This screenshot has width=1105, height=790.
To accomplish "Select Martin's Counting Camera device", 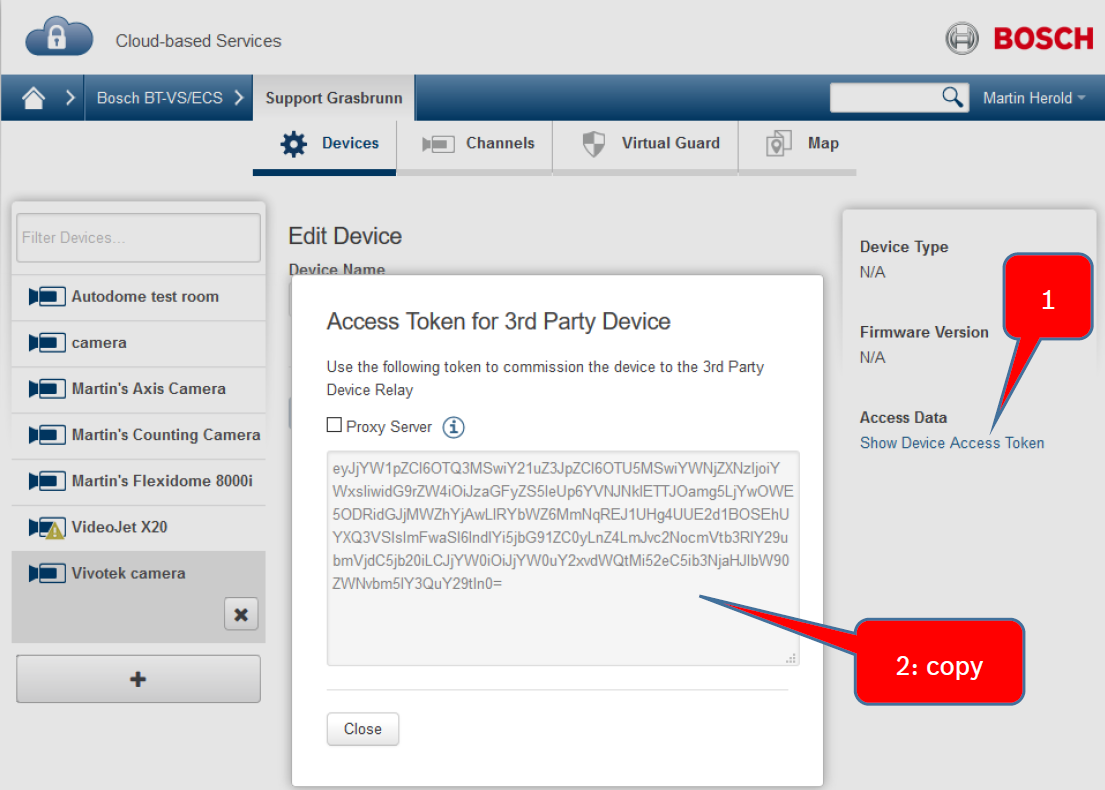I will pos(139,436).
